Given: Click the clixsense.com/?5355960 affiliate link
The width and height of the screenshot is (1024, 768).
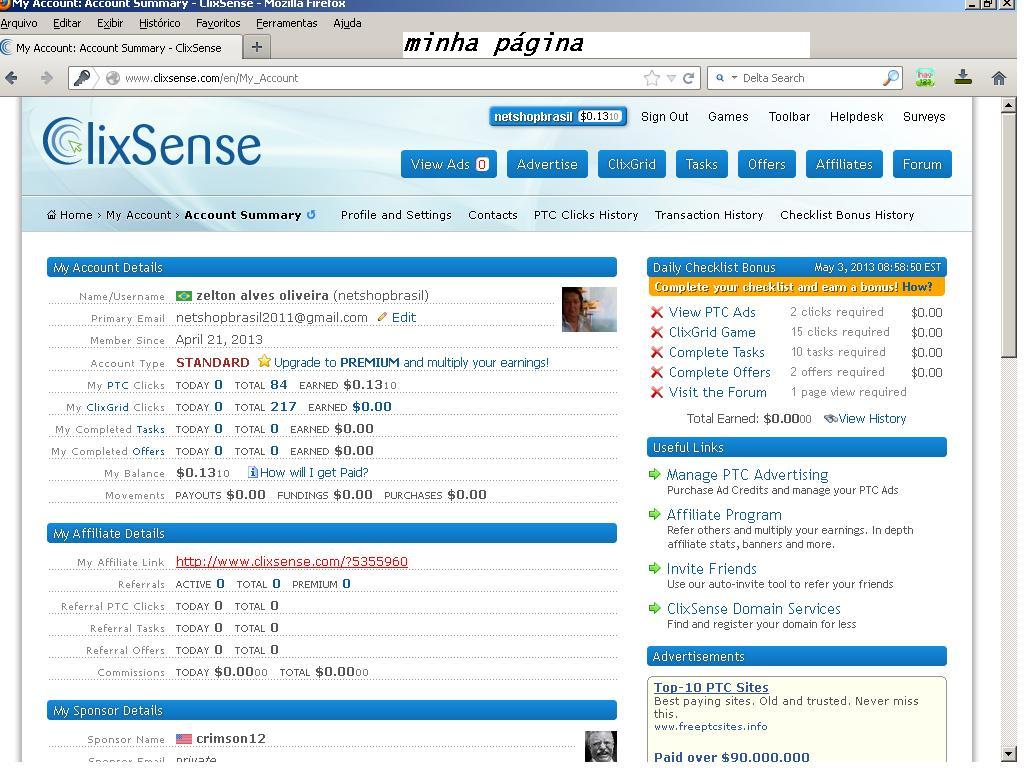Looking at the screenshot, I should 291,562.
